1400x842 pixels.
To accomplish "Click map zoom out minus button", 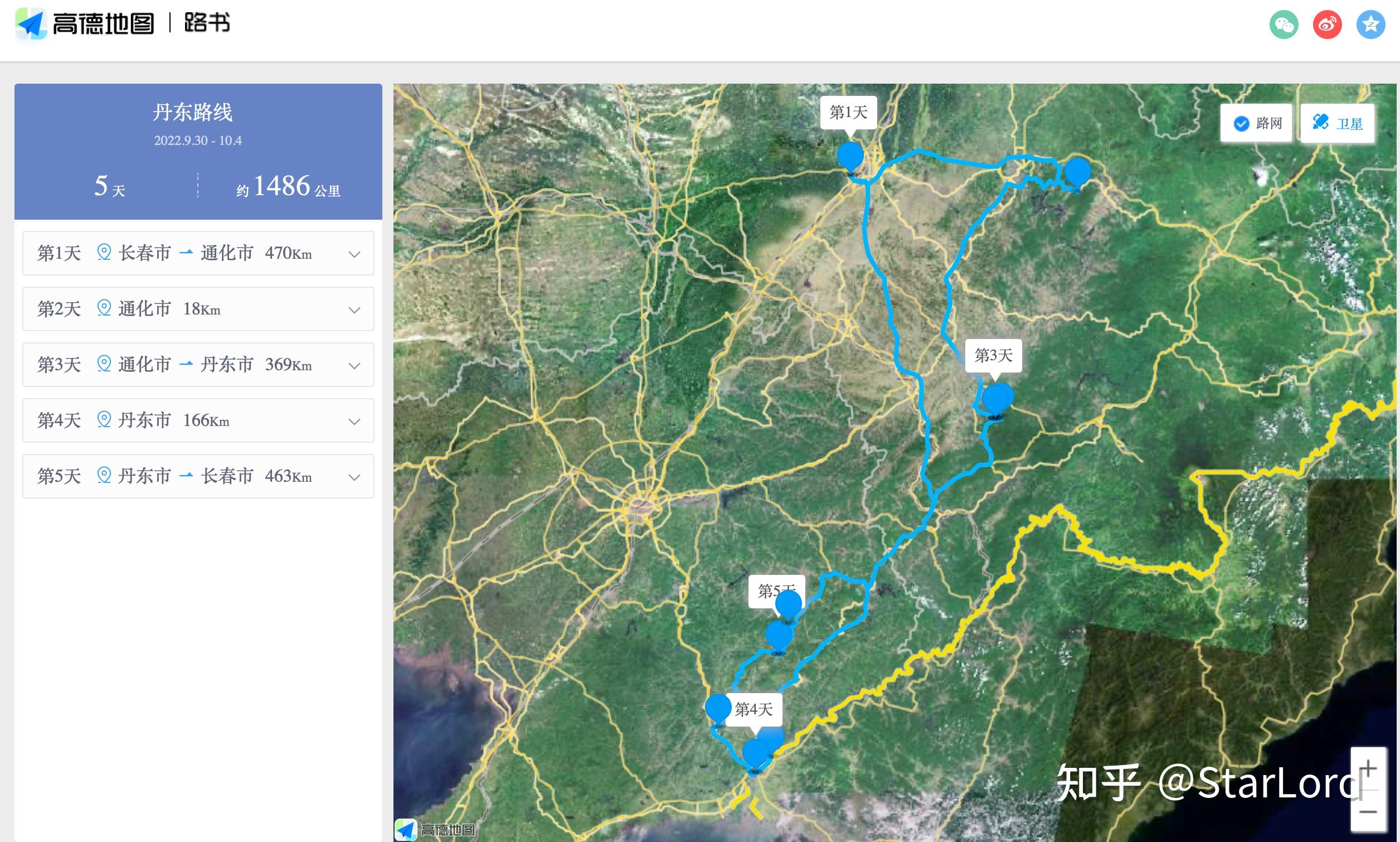I will click(x=1368, y=811).
